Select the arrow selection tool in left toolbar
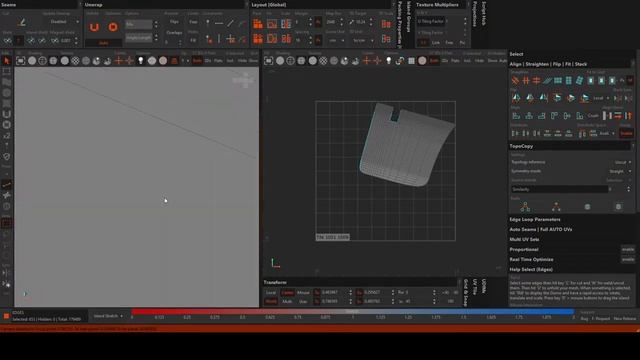640x360 pixels. [x=7, y=61]
